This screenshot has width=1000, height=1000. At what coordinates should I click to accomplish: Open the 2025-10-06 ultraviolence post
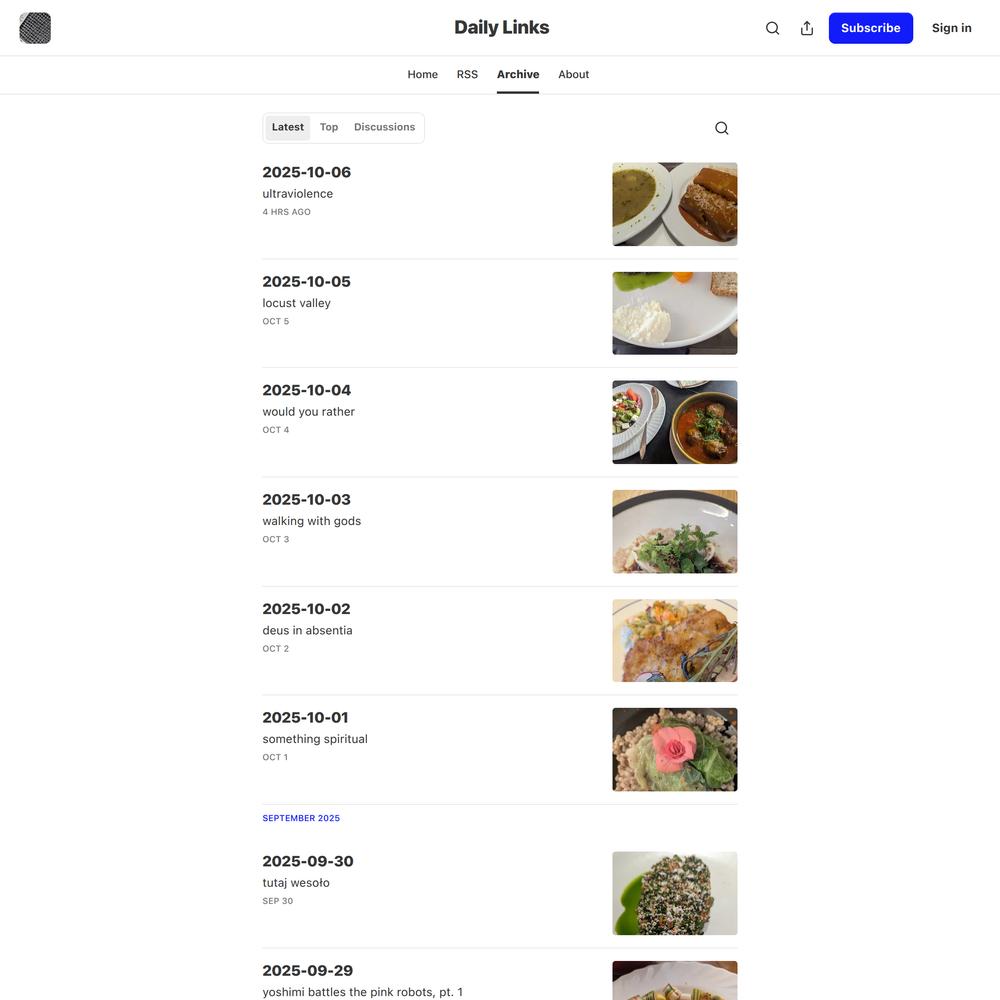pyautogui.click(x=307, y=172)
